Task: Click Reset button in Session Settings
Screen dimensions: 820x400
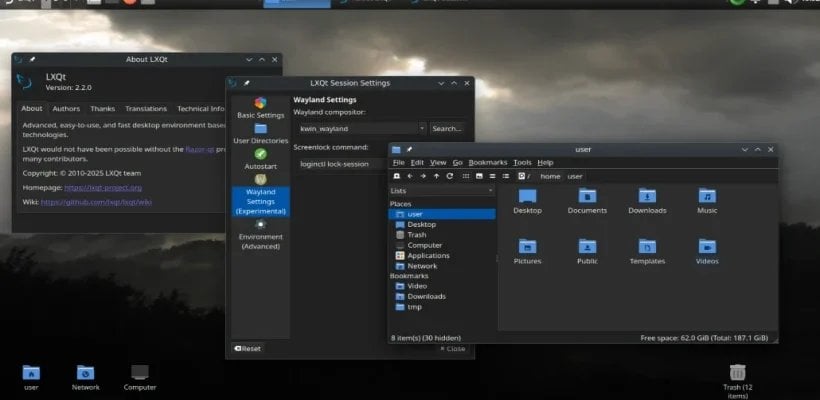Action: [248, 348]
